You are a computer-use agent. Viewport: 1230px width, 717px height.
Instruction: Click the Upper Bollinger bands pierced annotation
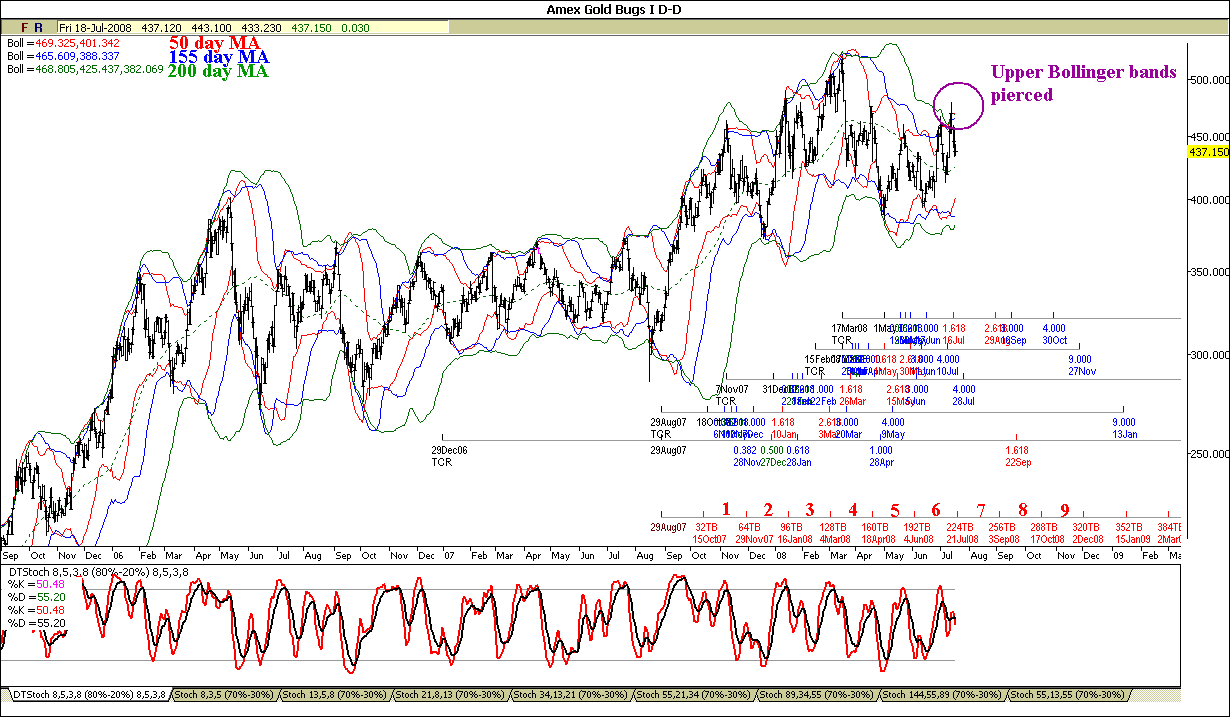1084,84
